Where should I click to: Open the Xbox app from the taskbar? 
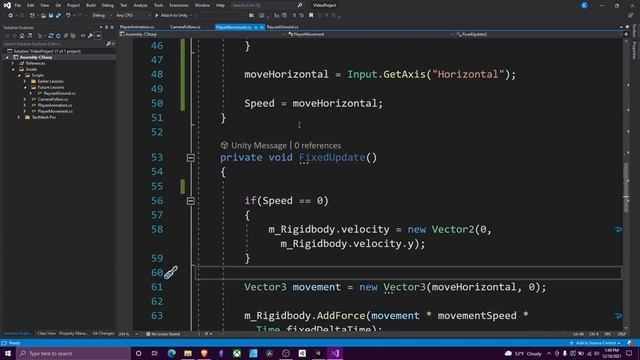click(237, 353)
